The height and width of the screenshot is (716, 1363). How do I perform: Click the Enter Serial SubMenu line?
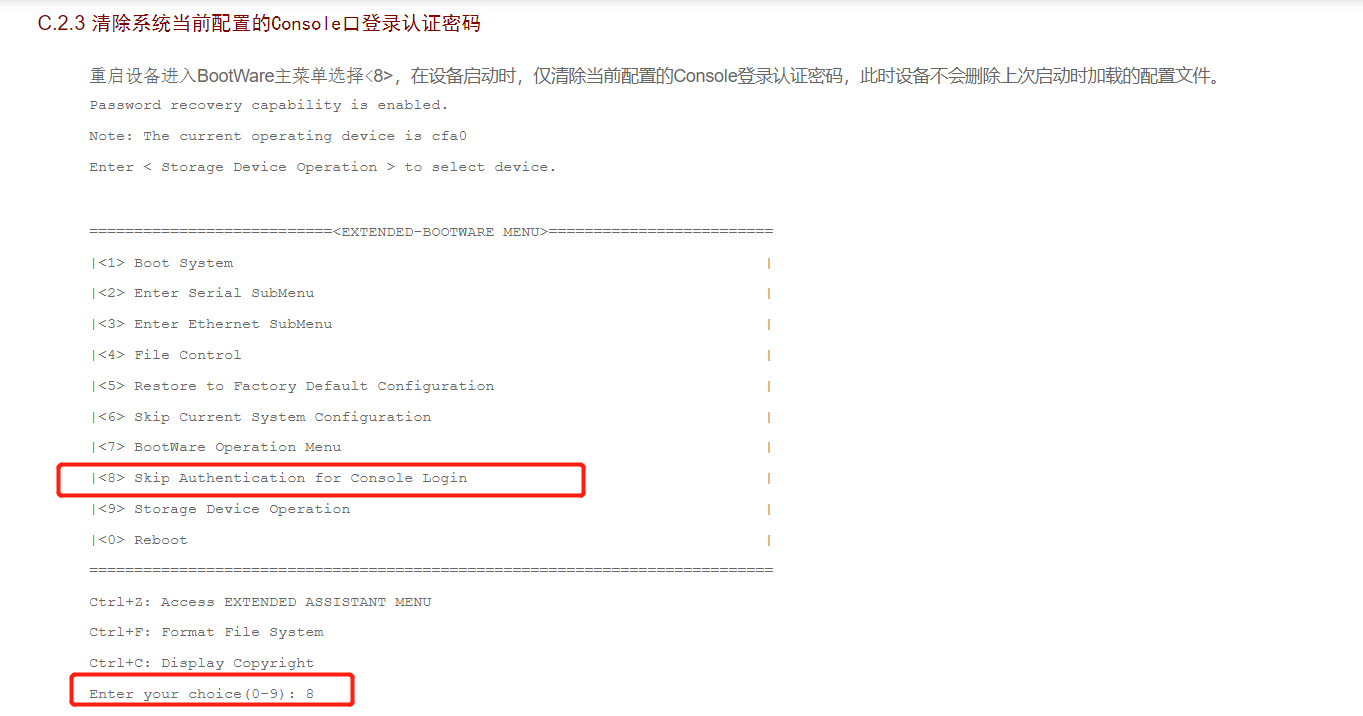coord(202,293)
